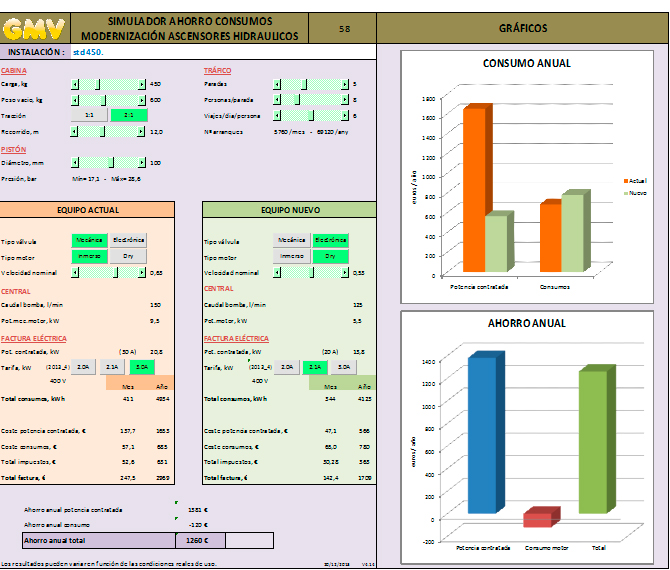Increase Peso vacío with right arrow
670x570 pixels.
tap(141, 100)
